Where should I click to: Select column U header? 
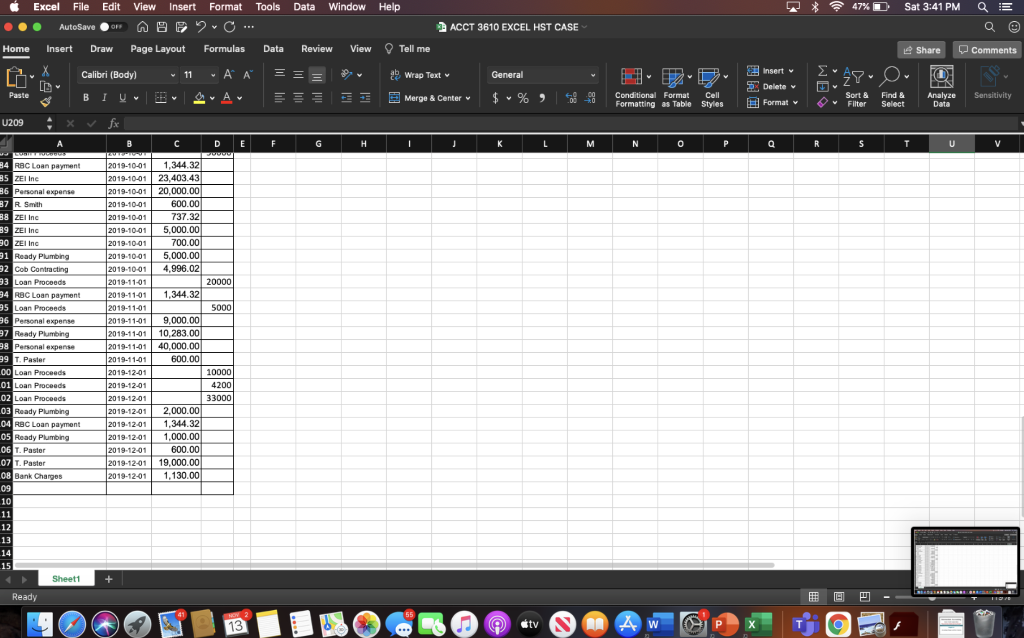click(952, 144)
